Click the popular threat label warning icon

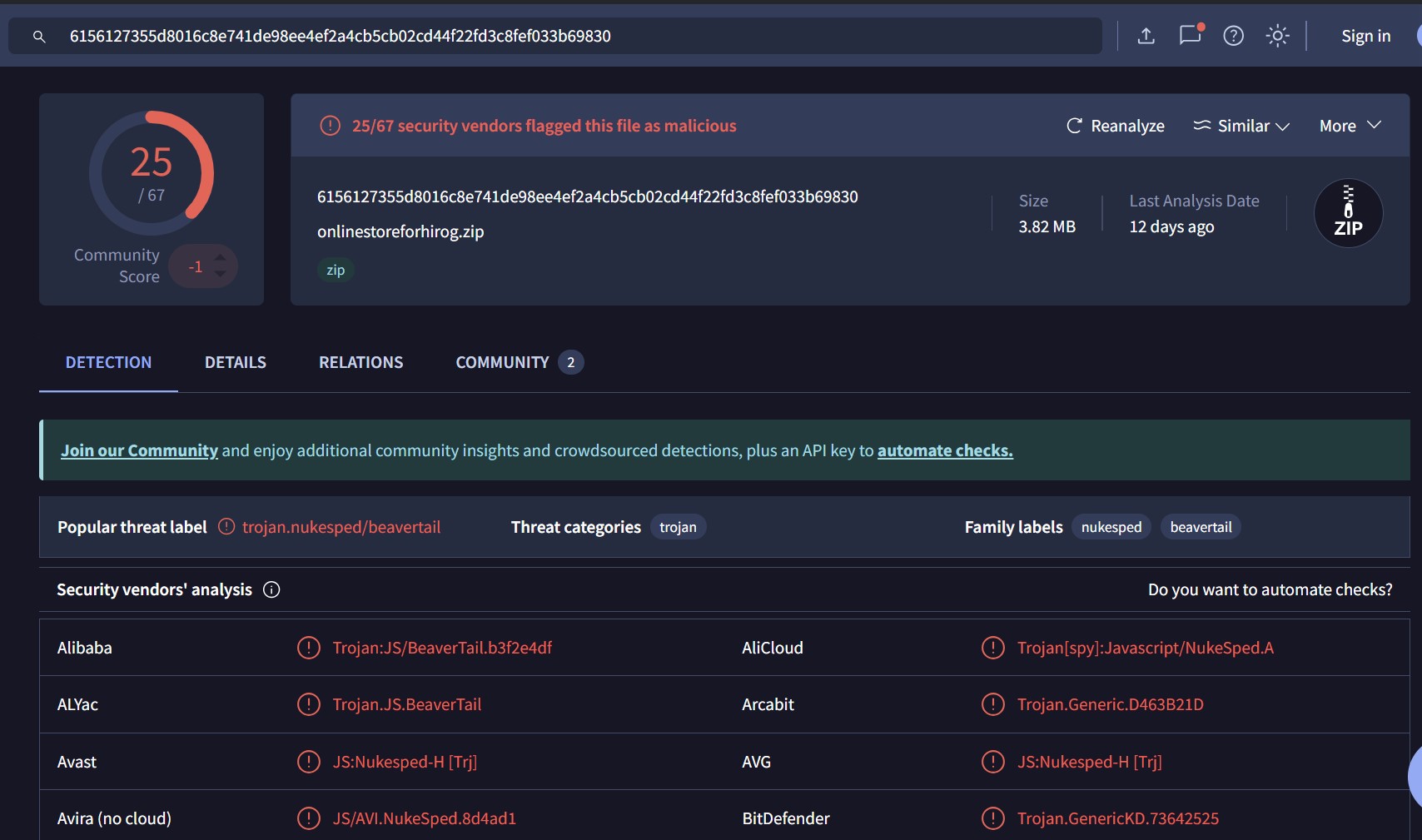point(226,526)
